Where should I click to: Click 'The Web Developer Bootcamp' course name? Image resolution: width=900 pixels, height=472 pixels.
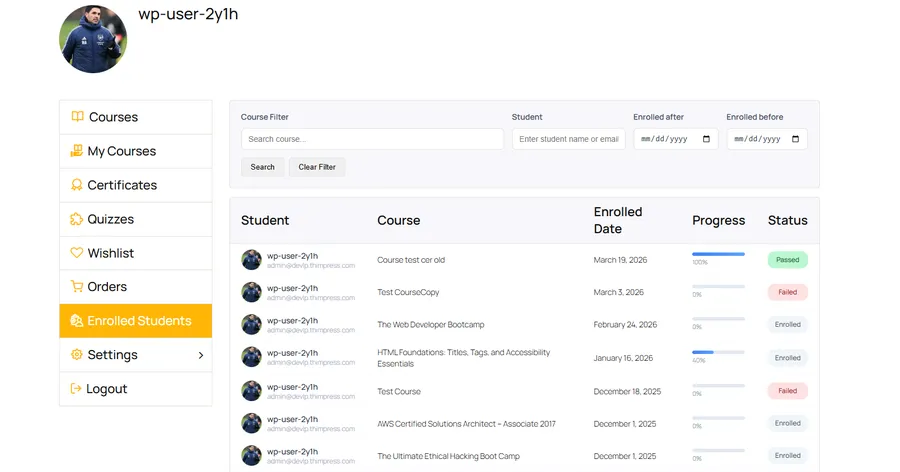[x=430, y=324]
